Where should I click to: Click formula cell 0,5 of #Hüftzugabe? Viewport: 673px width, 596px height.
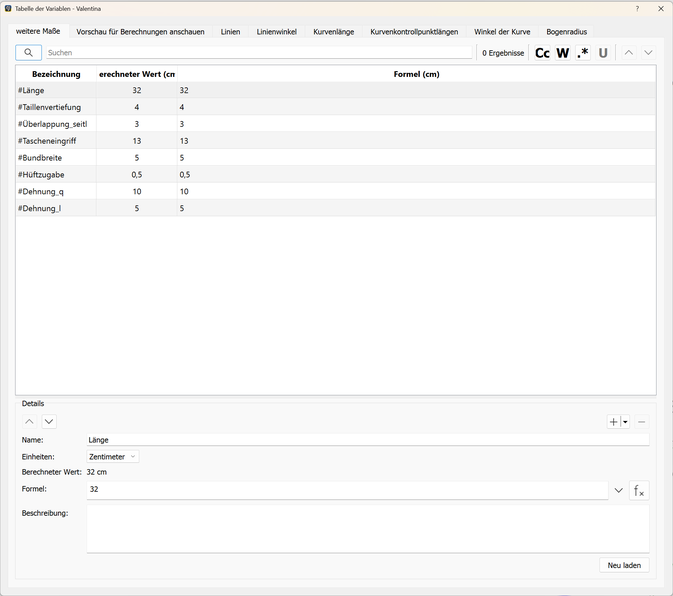click(x=416, y=175)
